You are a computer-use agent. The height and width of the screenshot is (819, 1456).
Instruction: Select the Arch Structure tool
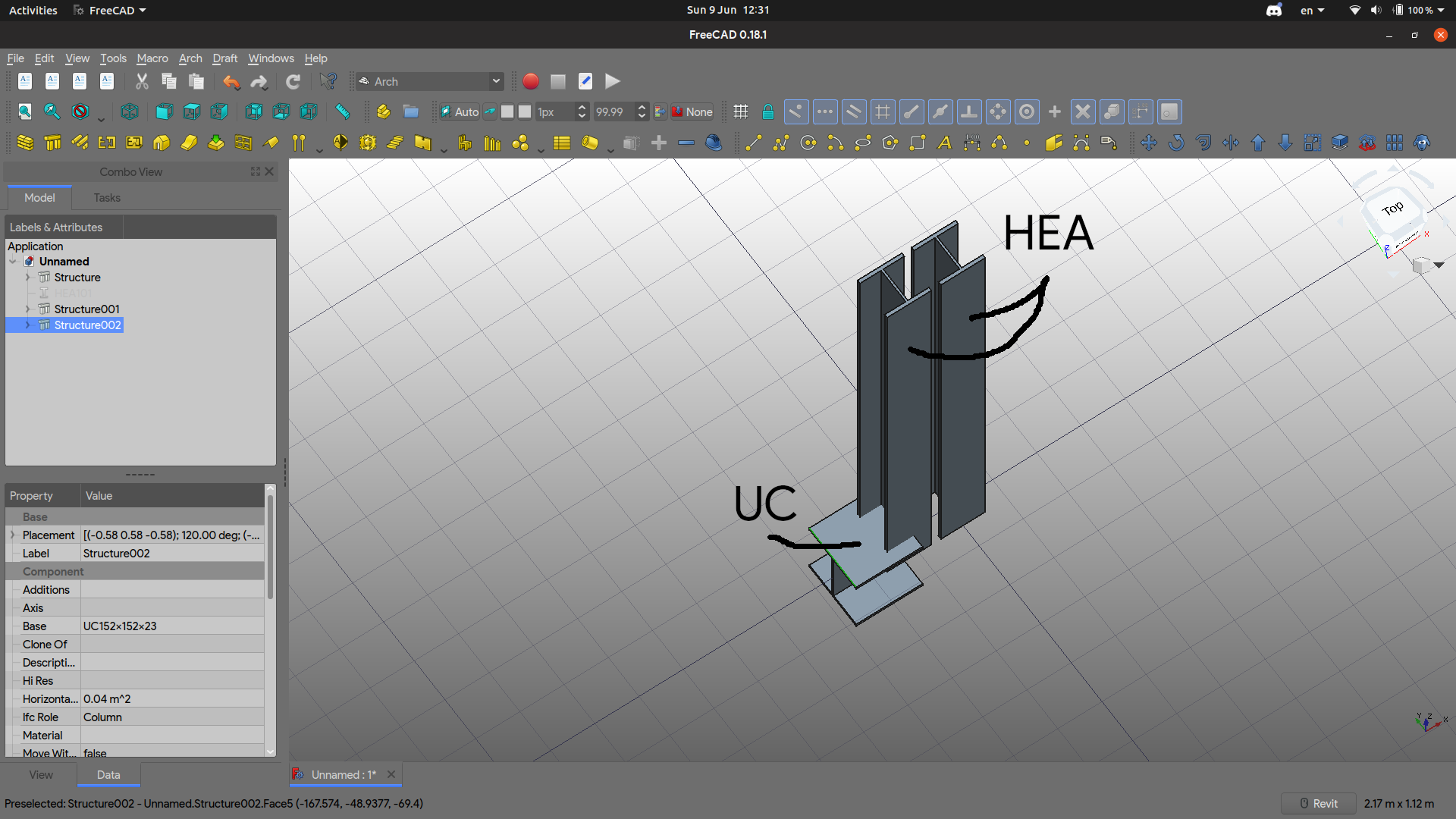tap(52, 143)
